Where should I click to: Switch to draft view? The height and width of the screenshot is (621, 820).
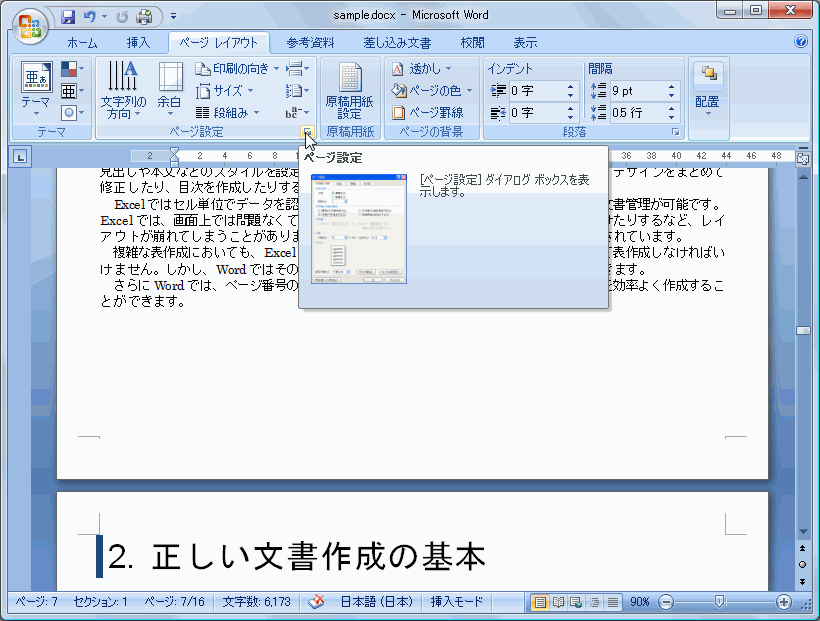coord(613,603)
